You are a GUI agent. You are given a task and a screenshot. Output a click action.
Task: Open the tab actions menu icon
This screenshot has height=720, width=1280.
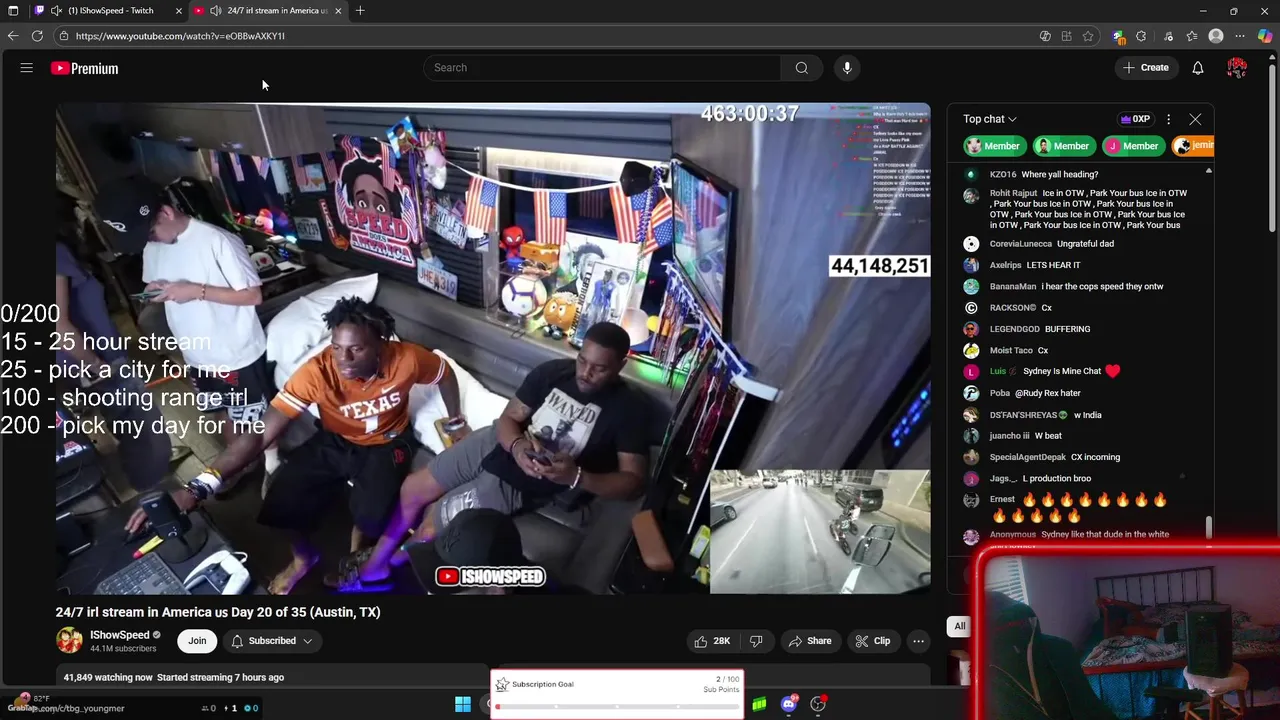(x=13, y=11)
